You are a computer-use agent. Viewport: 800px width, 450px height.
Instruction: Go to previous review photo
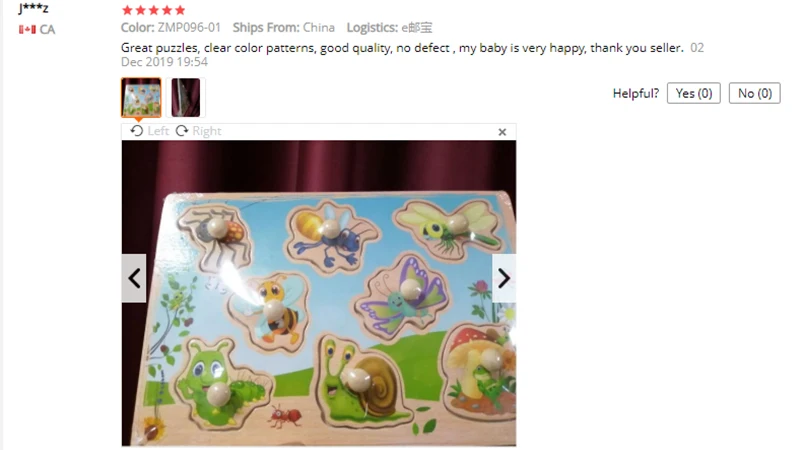(134, 279)
